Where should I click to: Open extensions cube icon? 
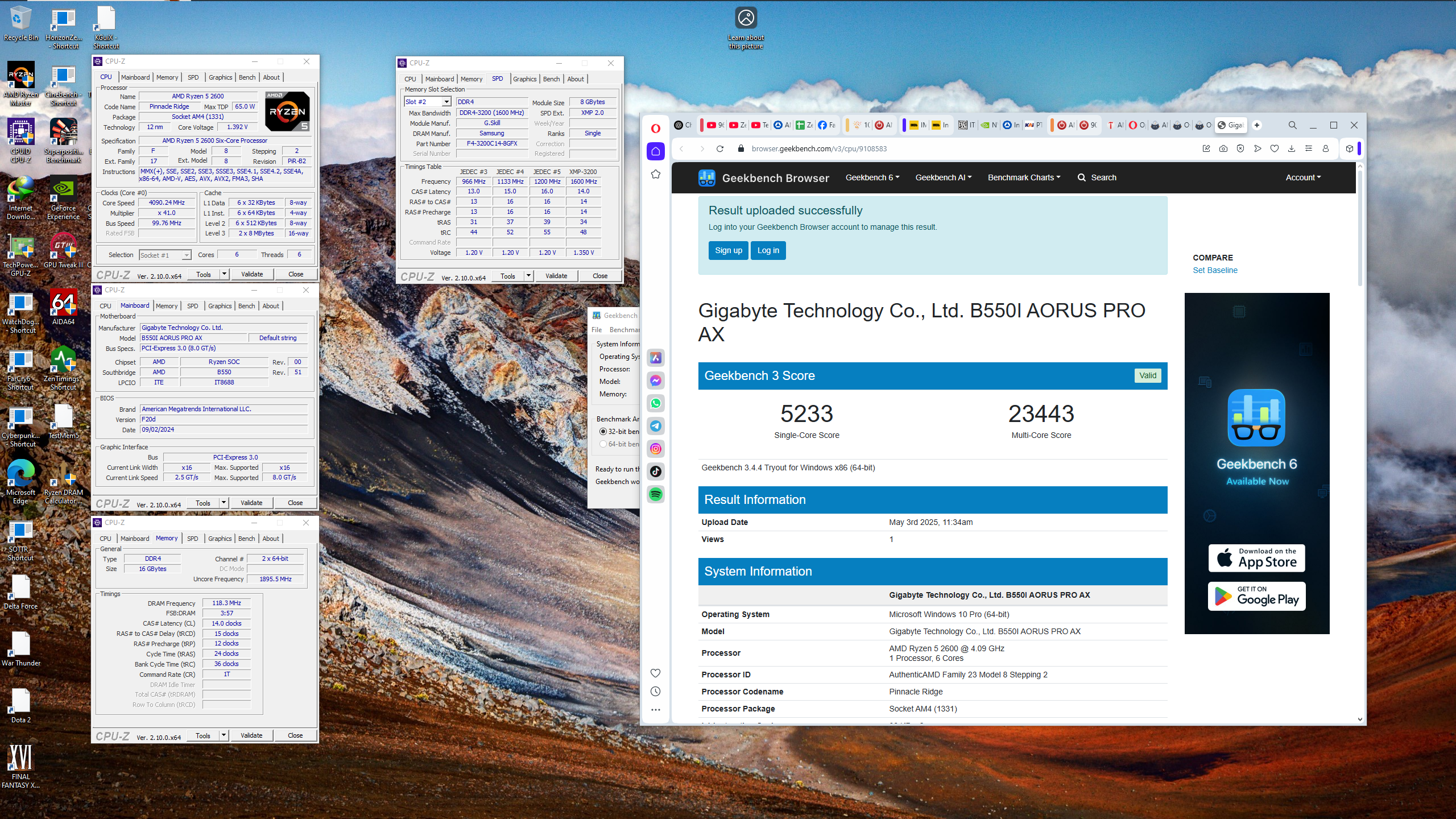(1350, 149)
